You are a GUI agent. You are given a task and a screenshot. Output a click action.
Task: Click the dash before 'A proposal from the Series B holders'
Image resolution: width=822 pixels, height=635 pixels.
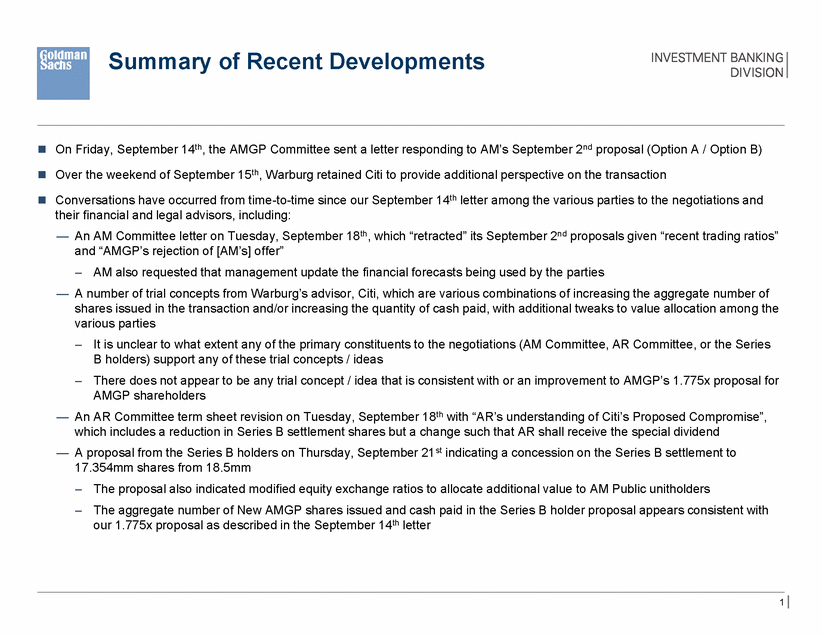pyautogui.click(x=62, y=452)
